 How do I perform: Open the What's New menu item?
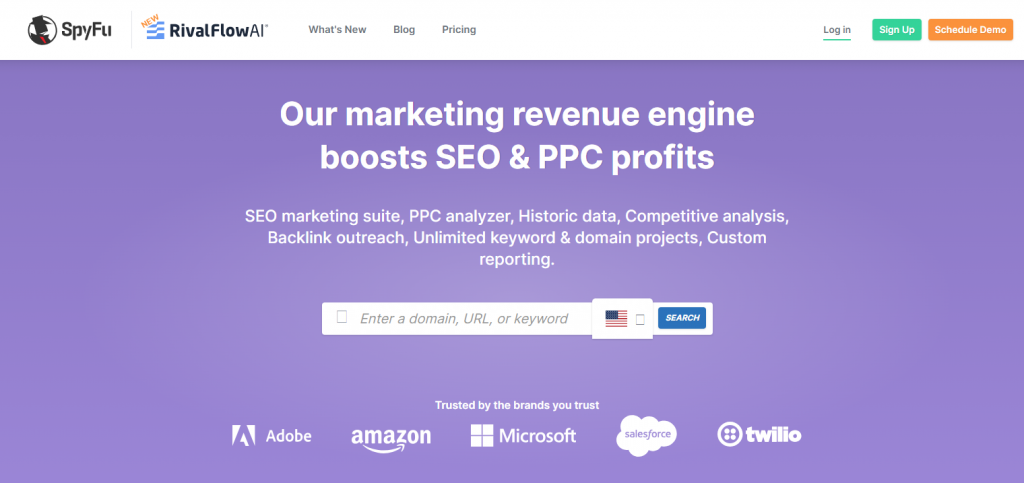pos(338,29)
